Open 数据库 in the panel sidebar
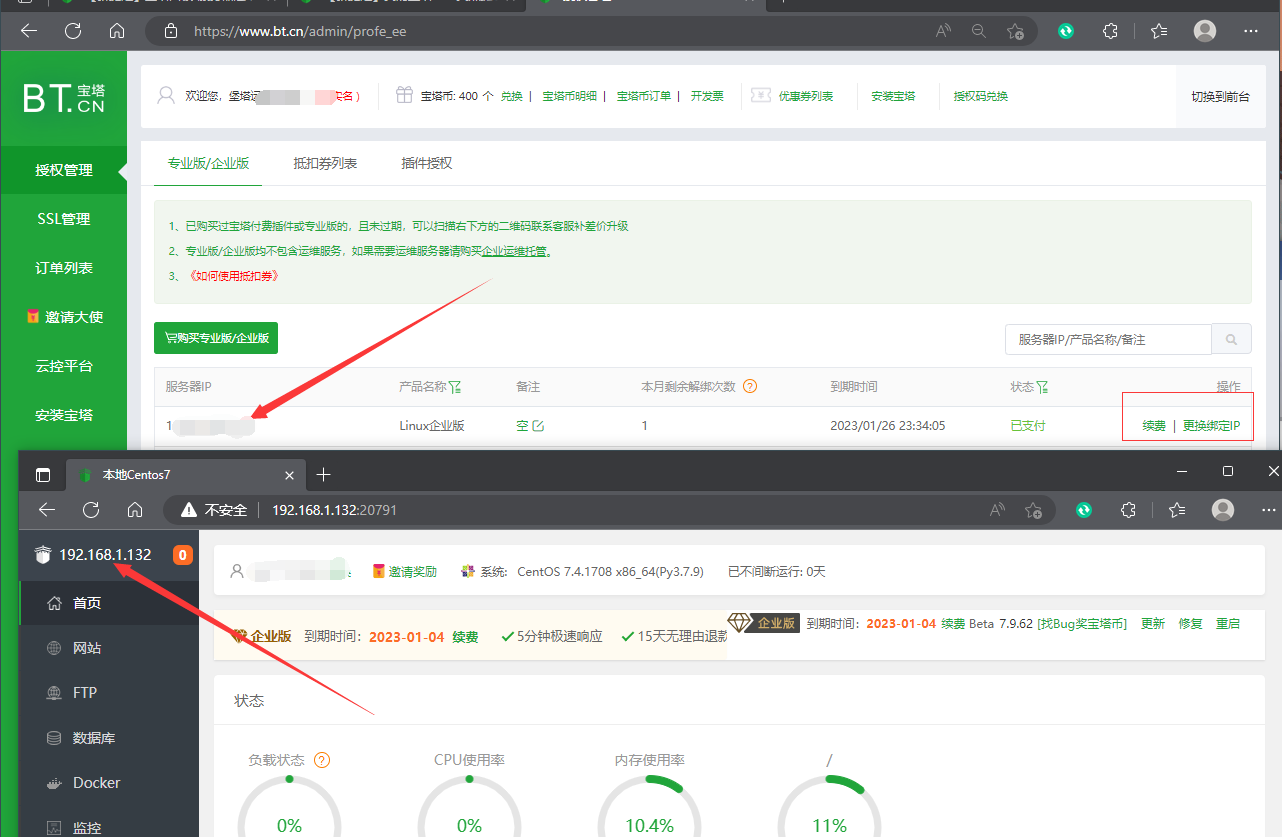 [109, 738]
